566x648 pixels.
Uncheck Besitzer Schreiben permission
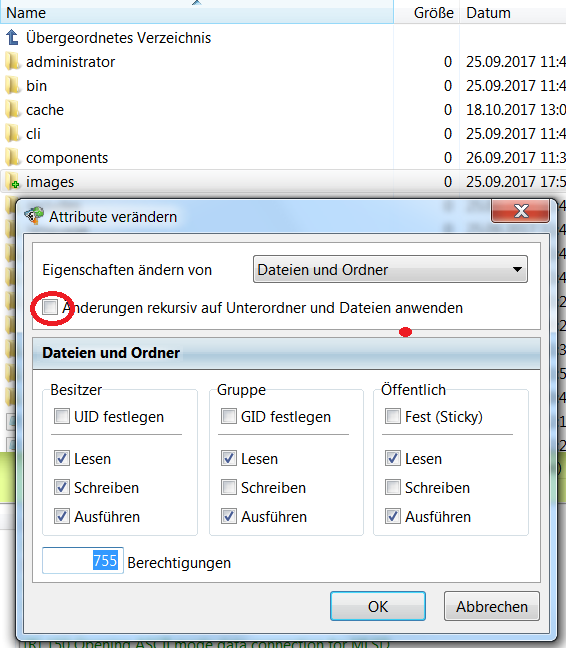tap(62, 487)
